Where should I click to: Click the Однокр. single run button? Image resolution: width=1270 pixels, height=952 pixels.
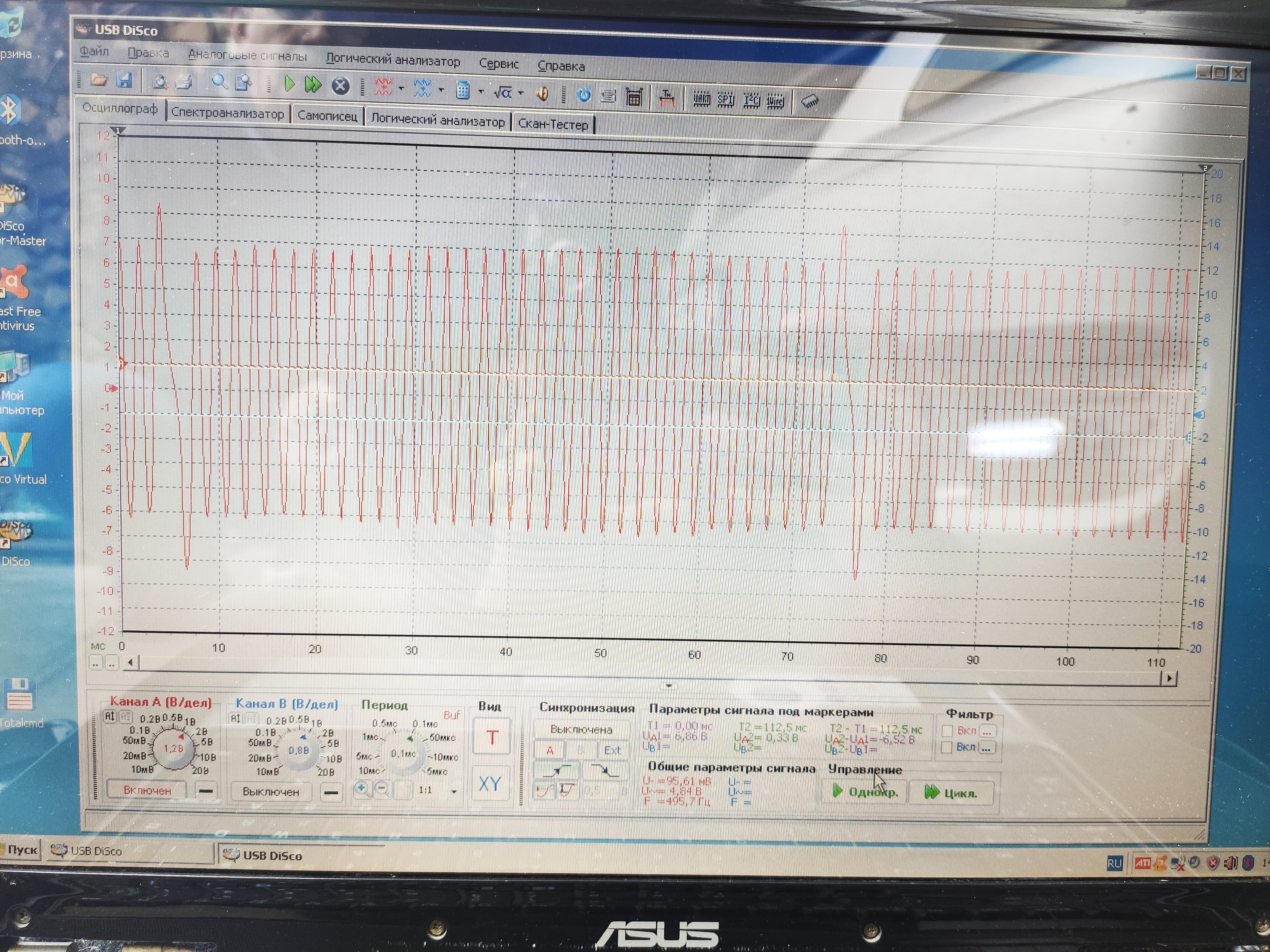[865, 792]
